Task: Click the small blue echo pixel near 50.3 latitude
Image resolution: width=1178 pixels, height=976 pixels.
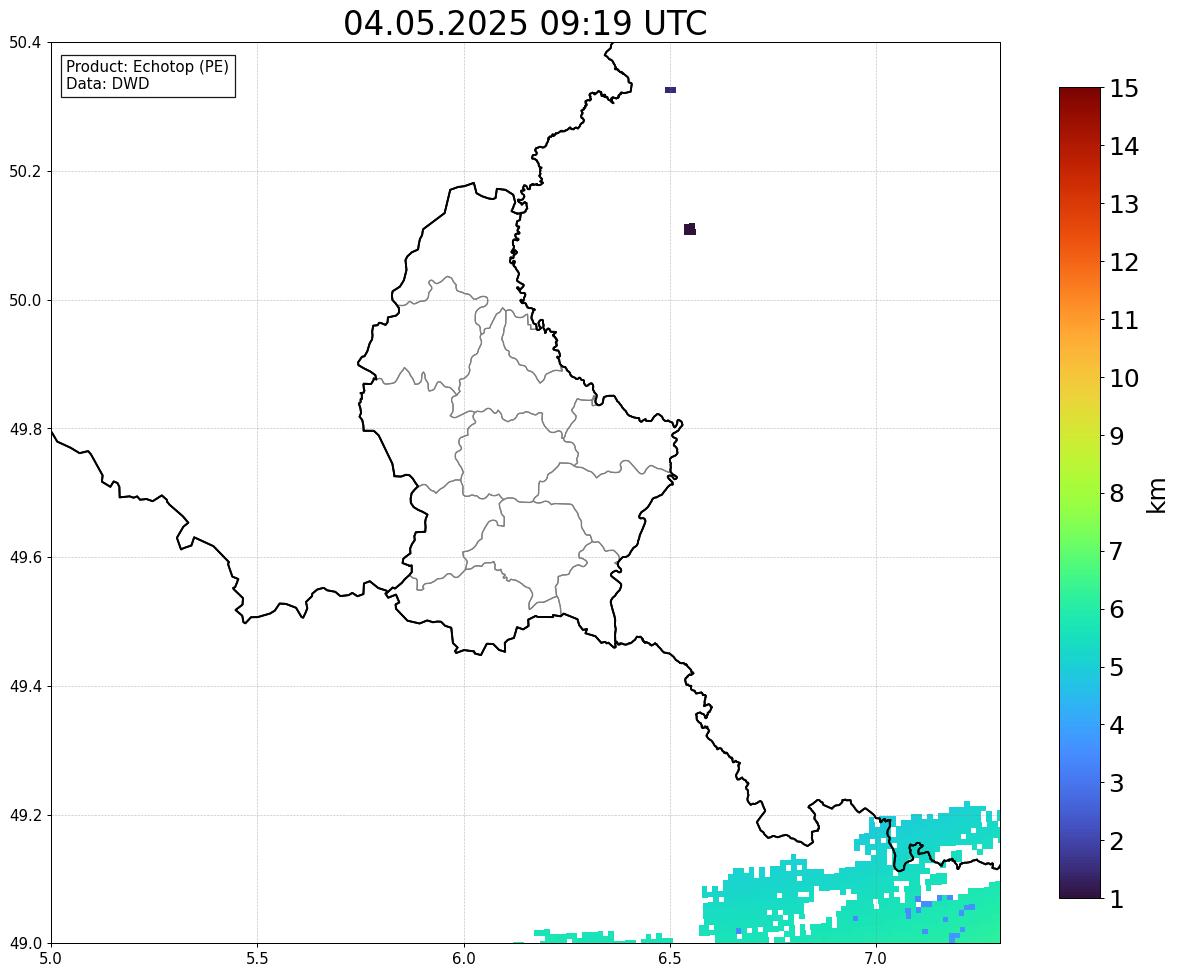Action: pos(670,90)
